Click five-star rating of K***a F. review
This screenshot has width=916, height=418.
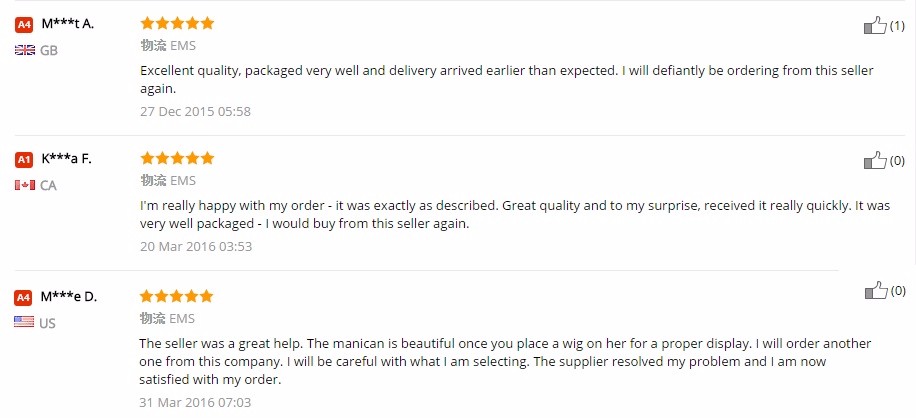coord(177,158)
